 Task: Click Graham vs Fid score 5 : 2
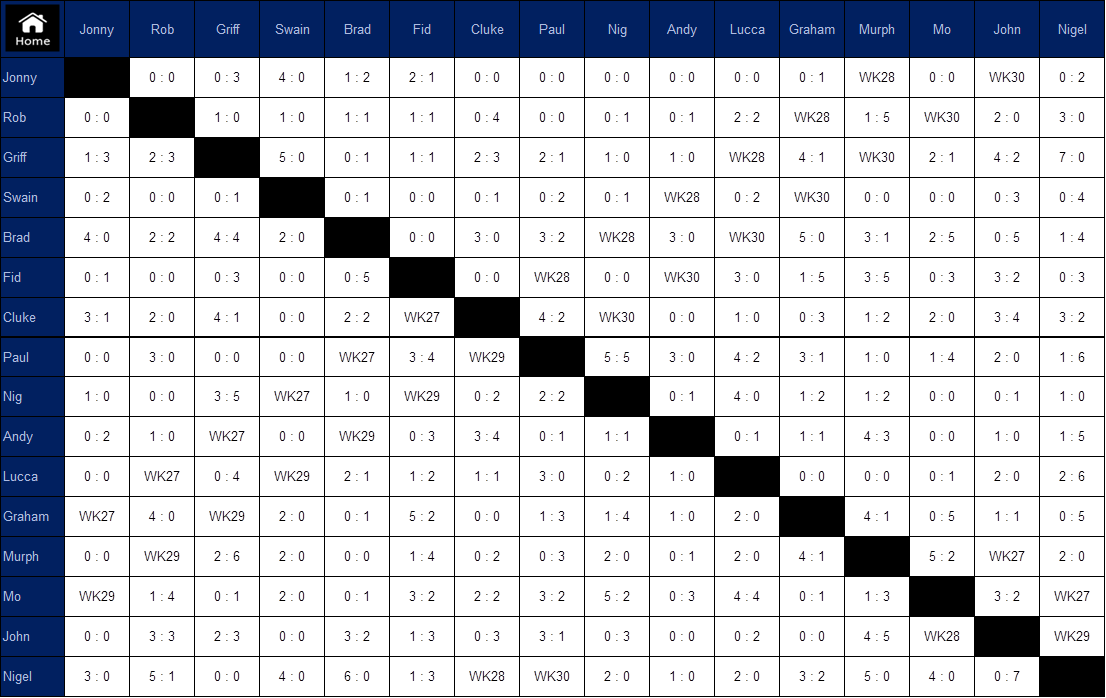(422, 516)
